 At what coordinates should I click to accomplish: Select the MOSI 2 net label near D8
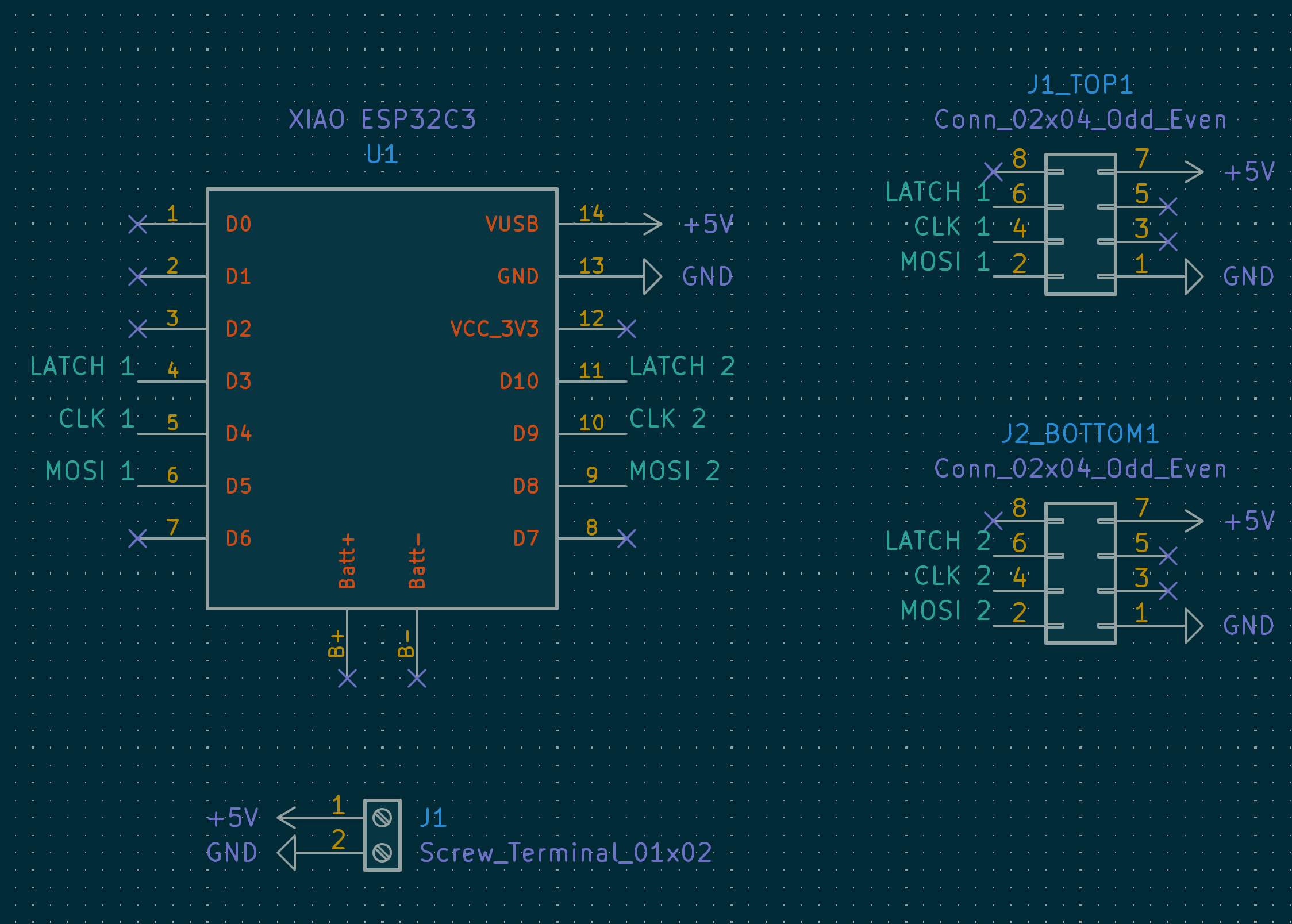[675, 471]
